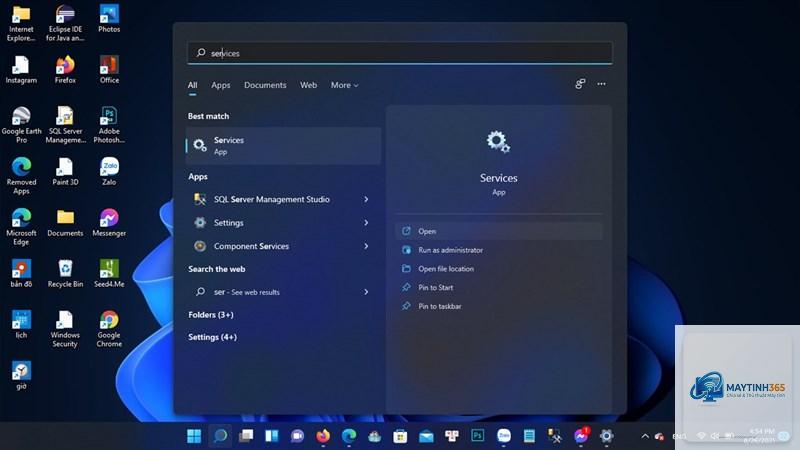
Task: Expand the Settings (4+) group
Action: click(212, 337)
